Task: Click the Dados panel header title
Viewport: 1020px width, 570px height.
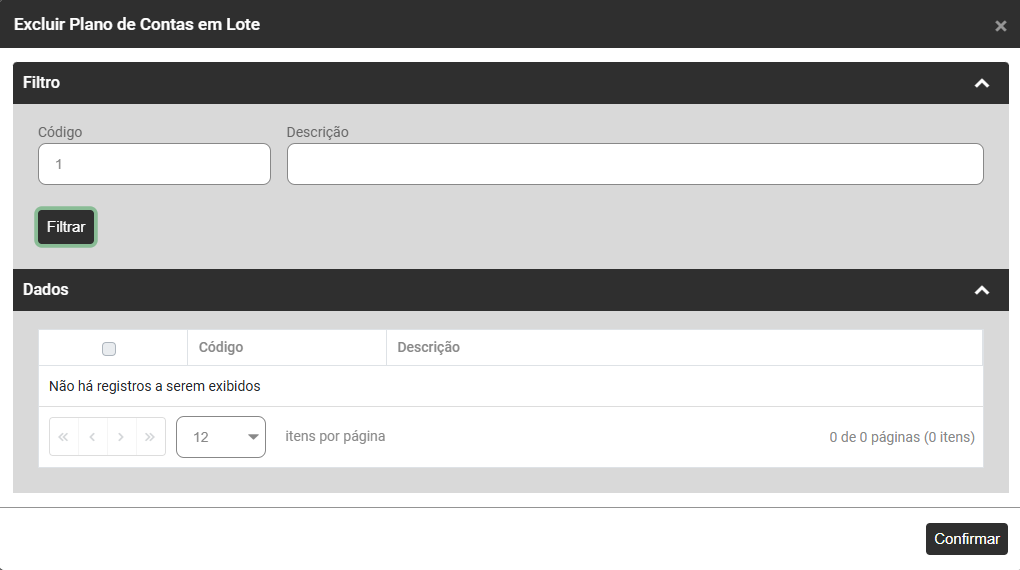Action: [x=46, y=290]
